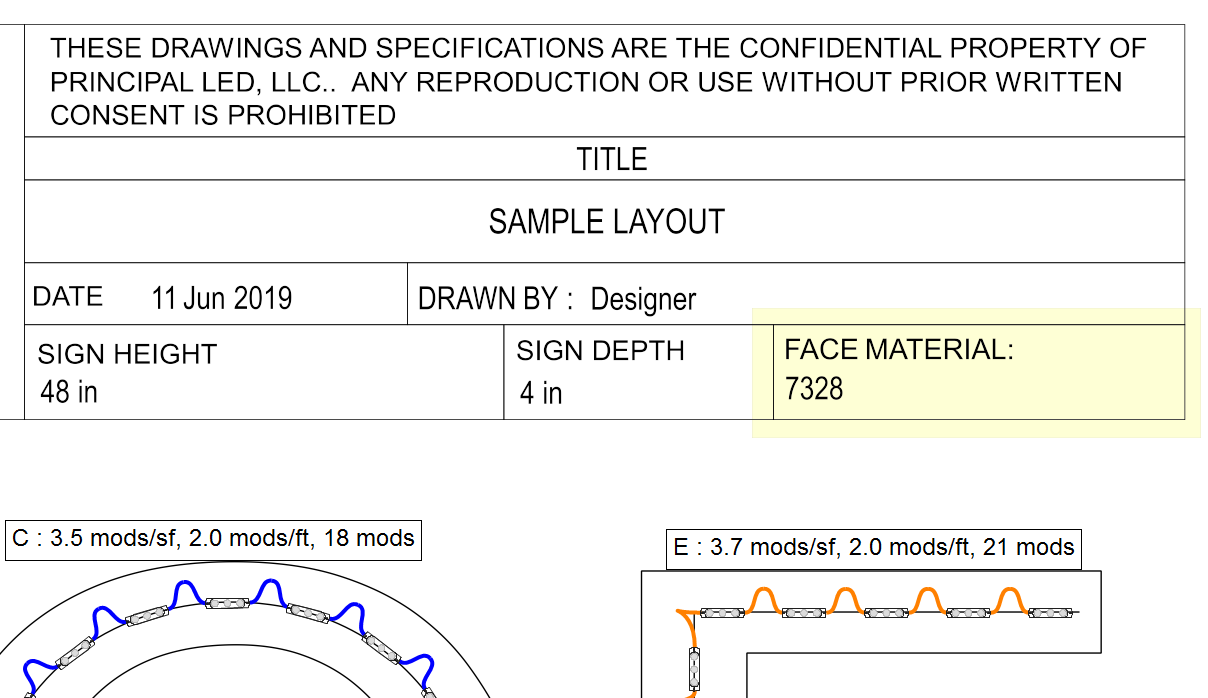
Task: Select the SIGN HEIGHT value 48 in
Action: coord(69,392)
